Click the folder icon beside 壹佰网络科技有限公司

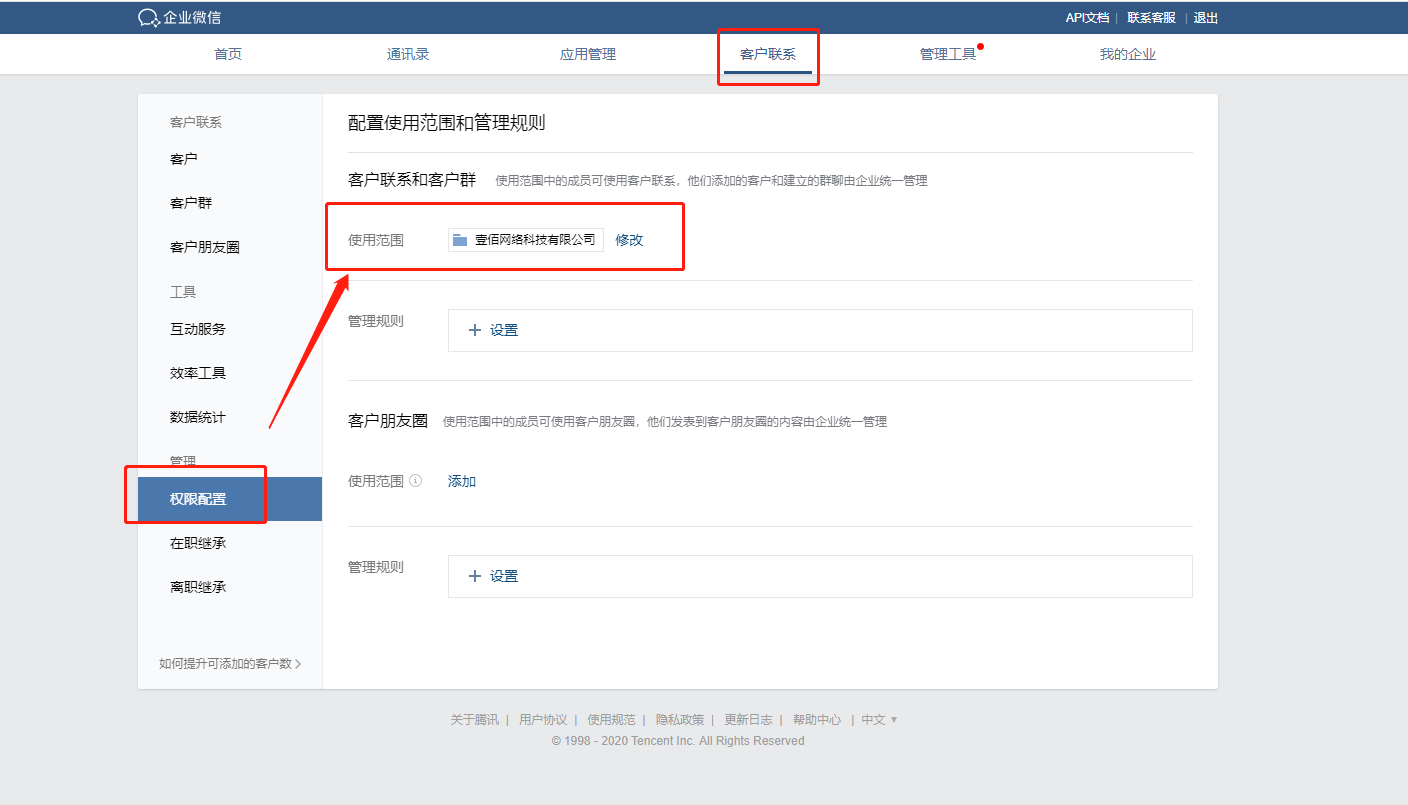click(x=460, y=240)
